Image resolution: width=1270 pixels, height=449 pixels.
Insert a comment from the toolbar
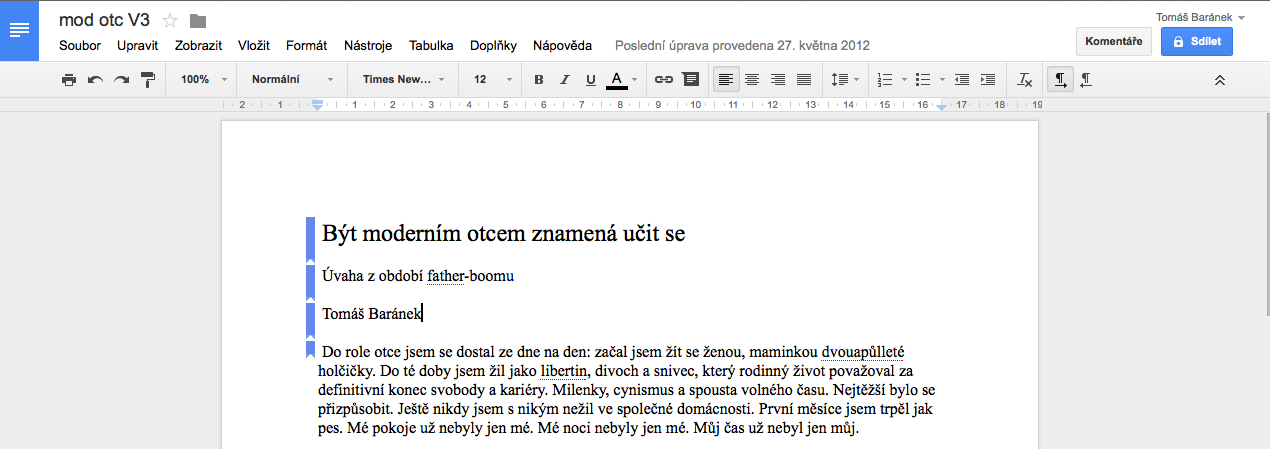(691, 80)
